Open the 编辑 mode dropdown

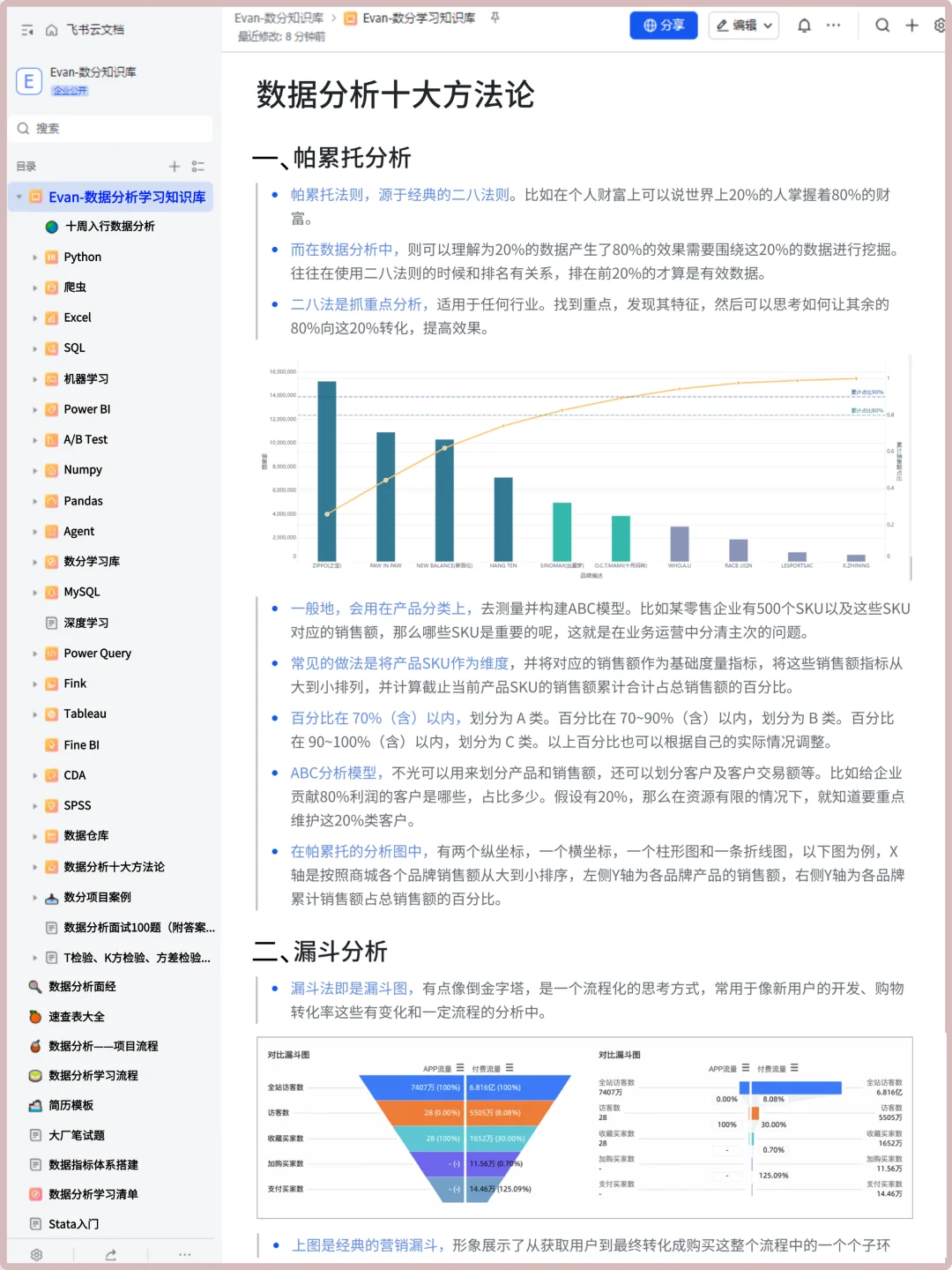pyautogui.click(x=745, y=26)
